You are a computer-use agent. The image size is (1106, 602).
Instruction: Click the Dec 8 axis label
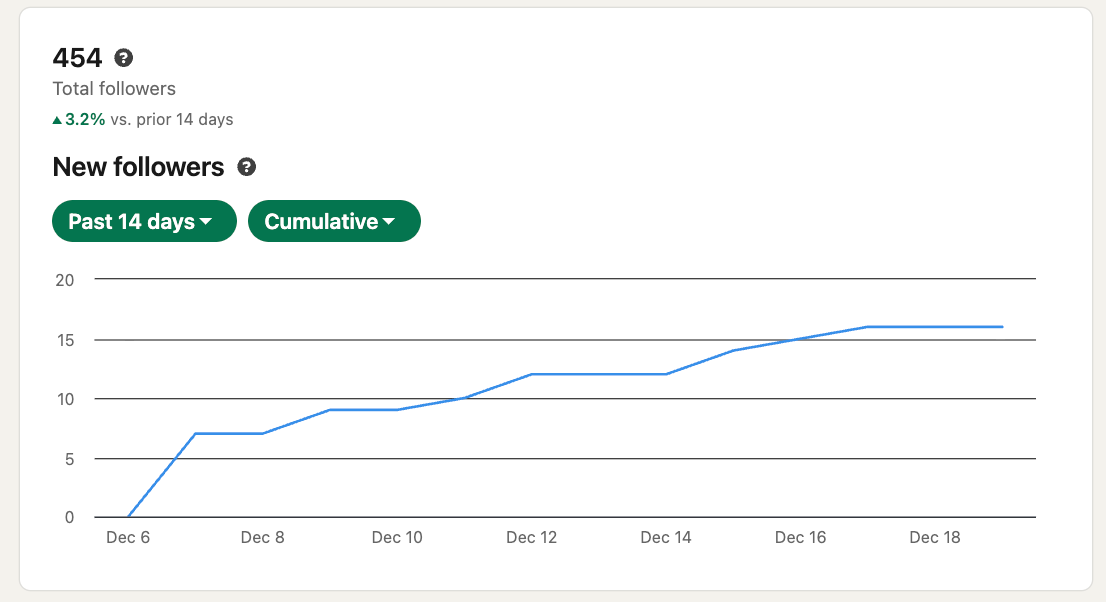pyautogui.click(x=262, y=538)
